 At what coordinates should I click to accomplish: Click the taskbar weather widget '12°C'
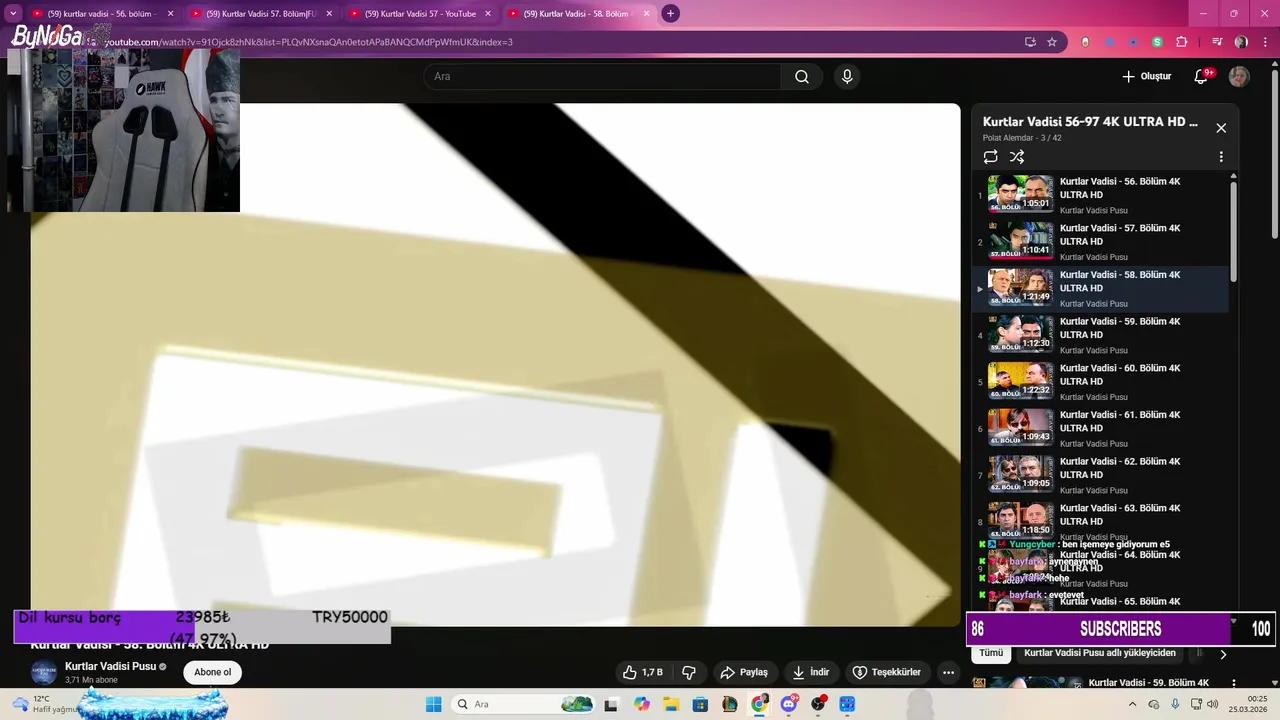pos(45,704)
